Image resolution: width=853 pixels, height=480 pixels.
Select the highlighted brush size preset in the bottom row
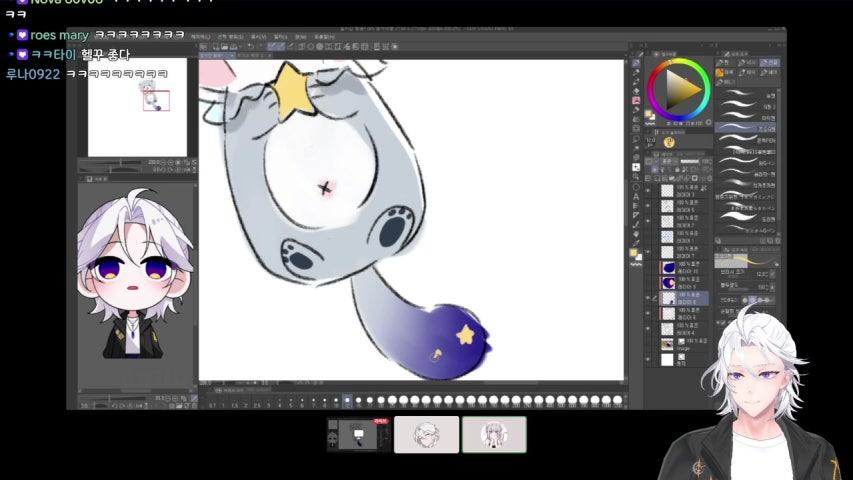click(x=347, y=400)
